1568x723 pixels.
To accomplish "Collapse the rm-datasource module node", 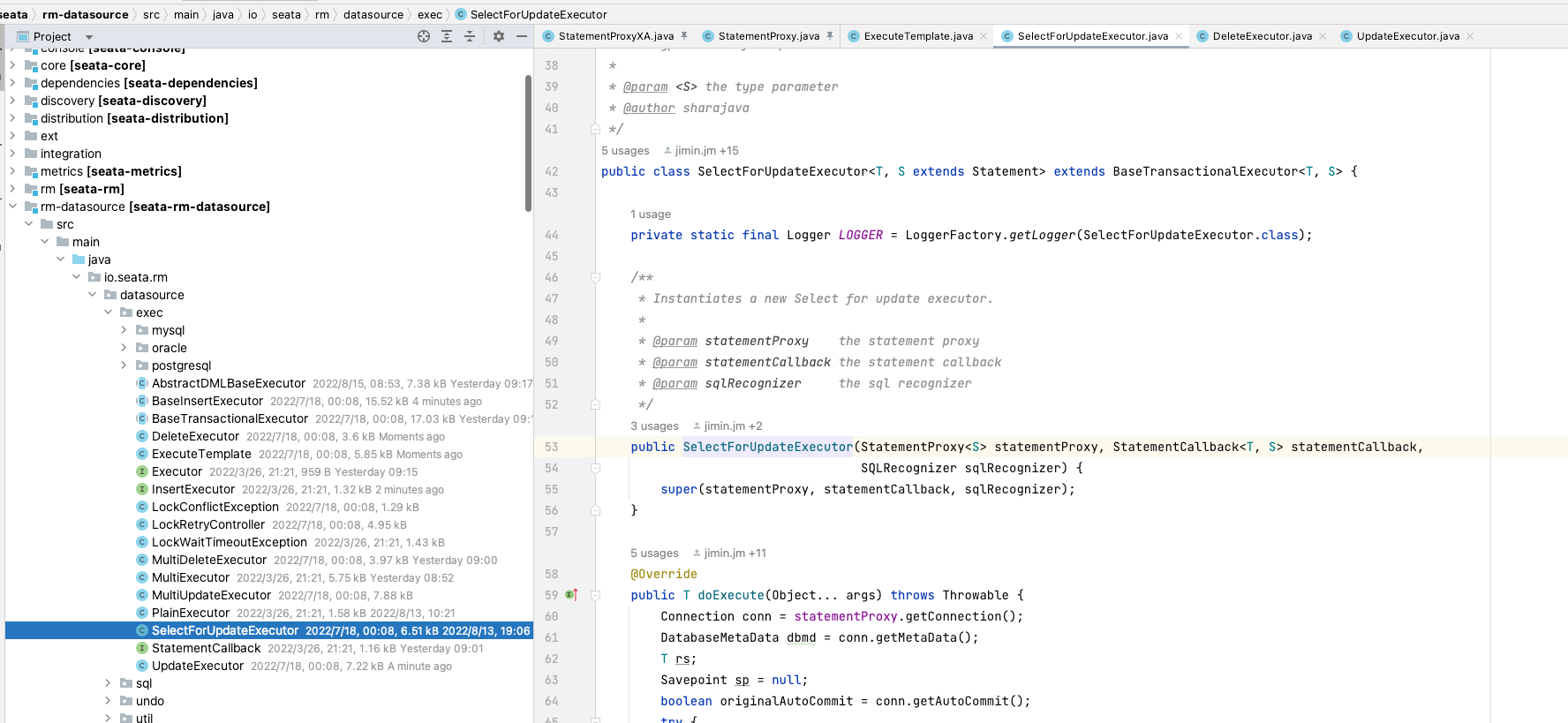I will [12, 207].
